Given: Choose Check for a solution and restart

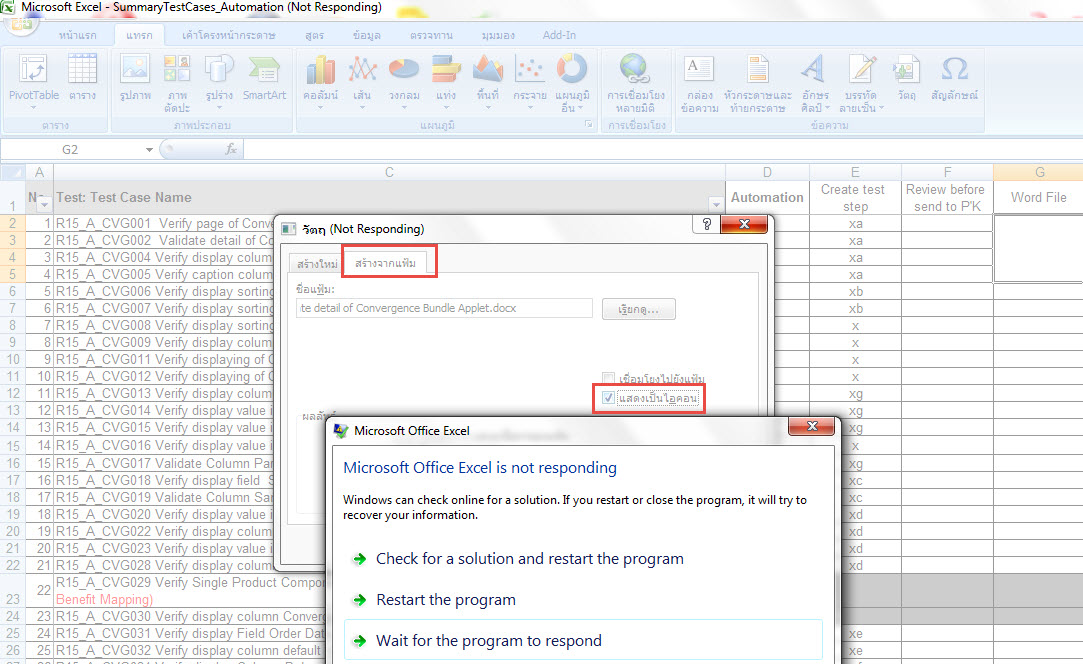Looking at the screenshot, I should [530, 558].
